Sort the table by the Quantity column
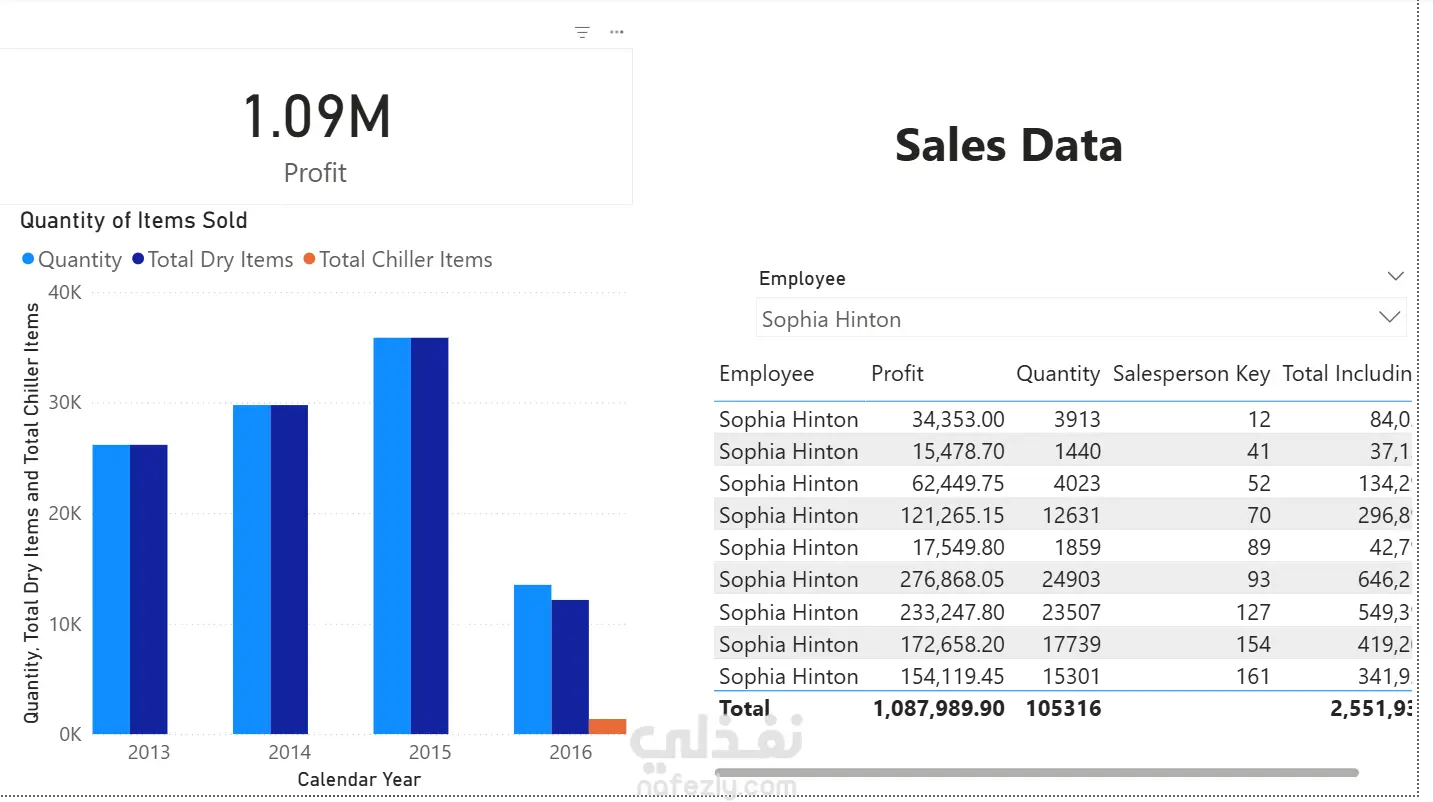This screenshot has height=802, width=1433. pos(1057,374)
